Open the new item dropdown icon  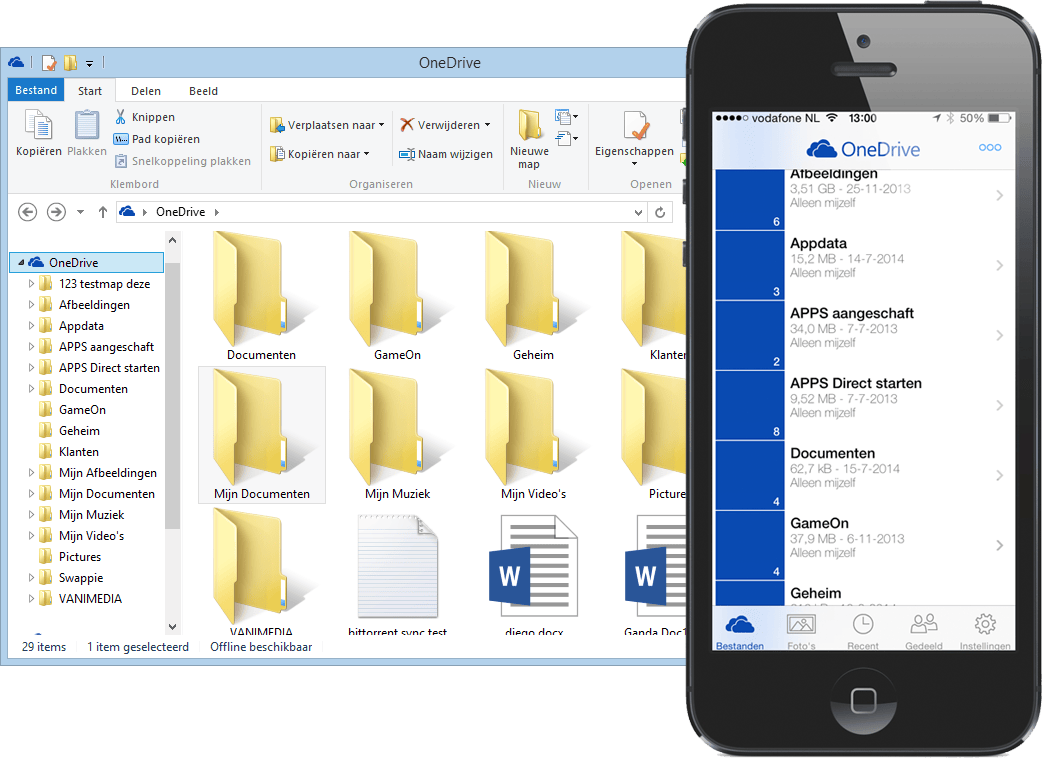(x=566, y=118)
